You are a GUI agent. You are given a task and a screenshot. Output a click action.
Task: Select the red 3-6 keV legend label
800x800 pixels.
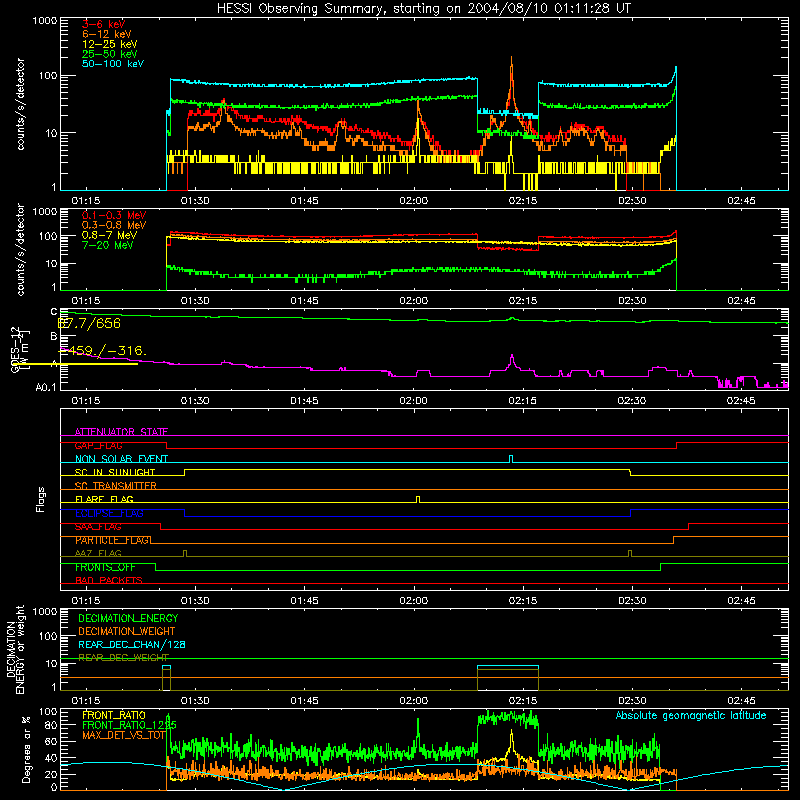coord(104,24)
